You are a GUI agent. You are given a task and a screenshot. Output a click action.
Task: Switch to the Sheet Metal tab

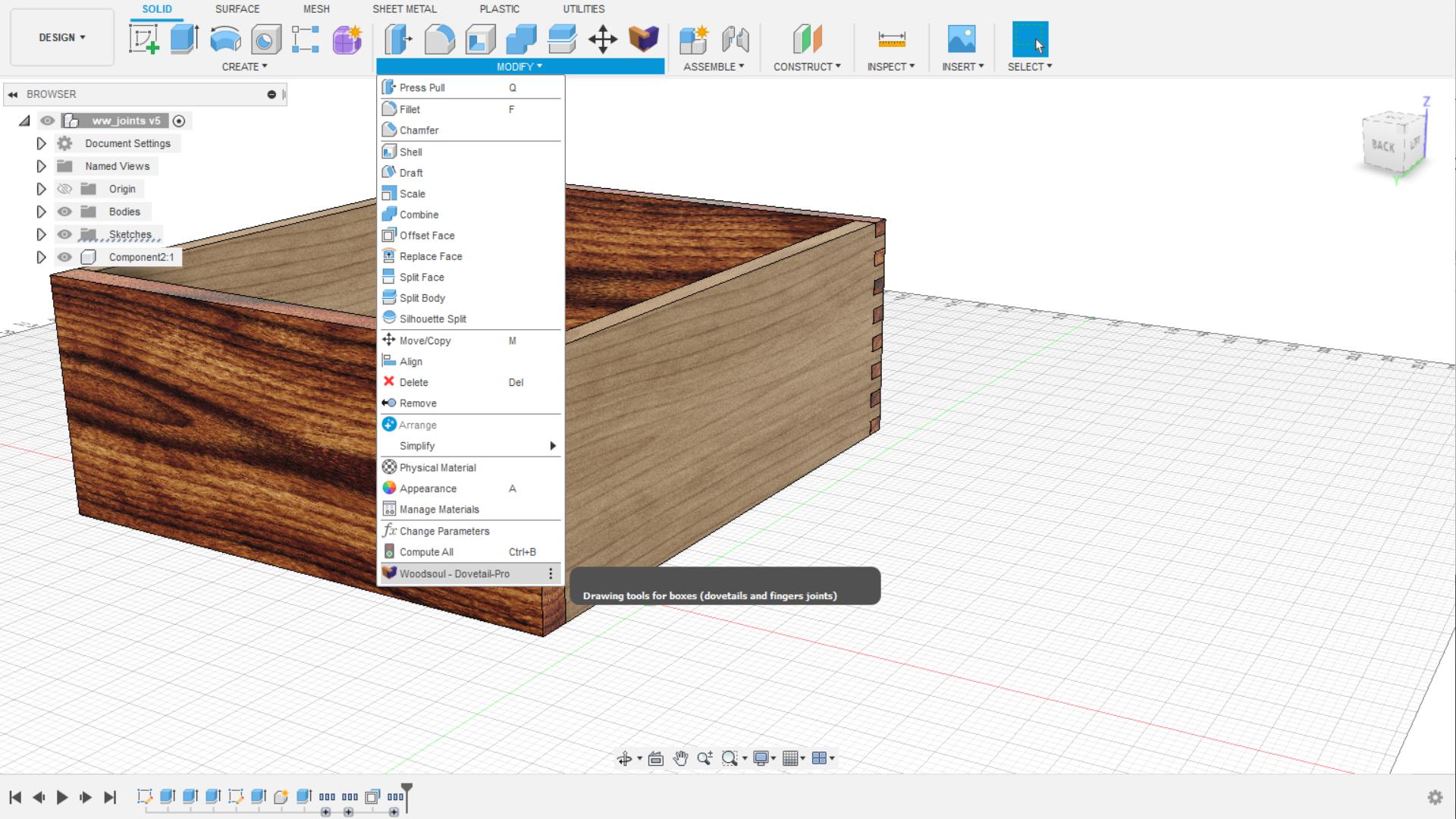coord(404,9)
